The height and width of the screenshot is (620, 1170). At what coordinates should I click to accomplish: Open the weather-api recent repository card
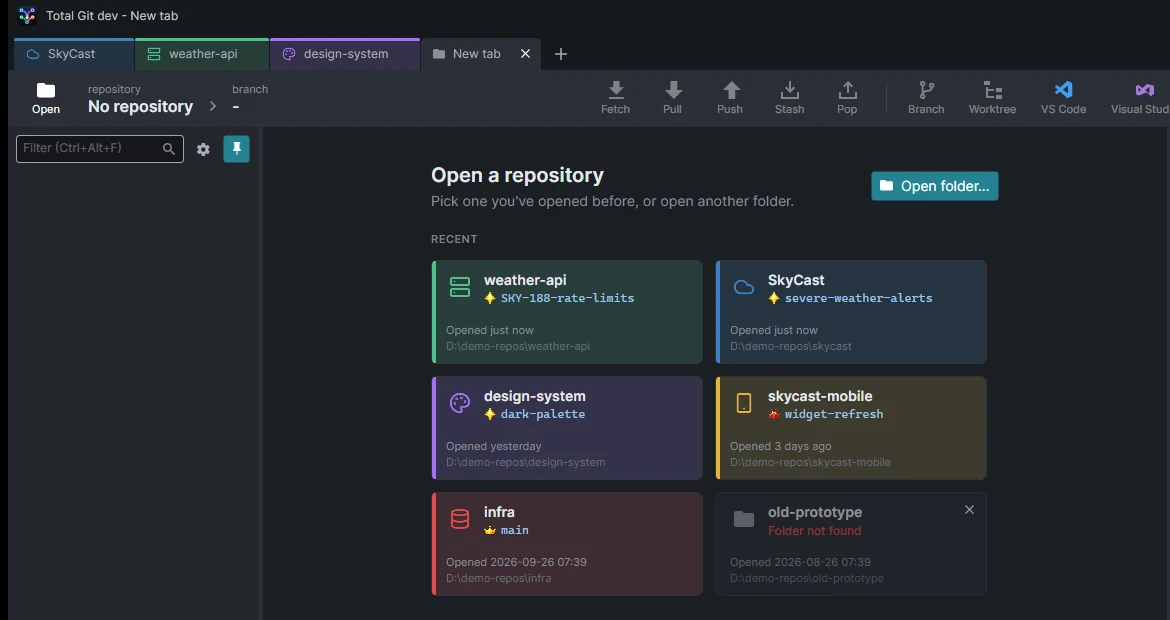tap(567, 312)
